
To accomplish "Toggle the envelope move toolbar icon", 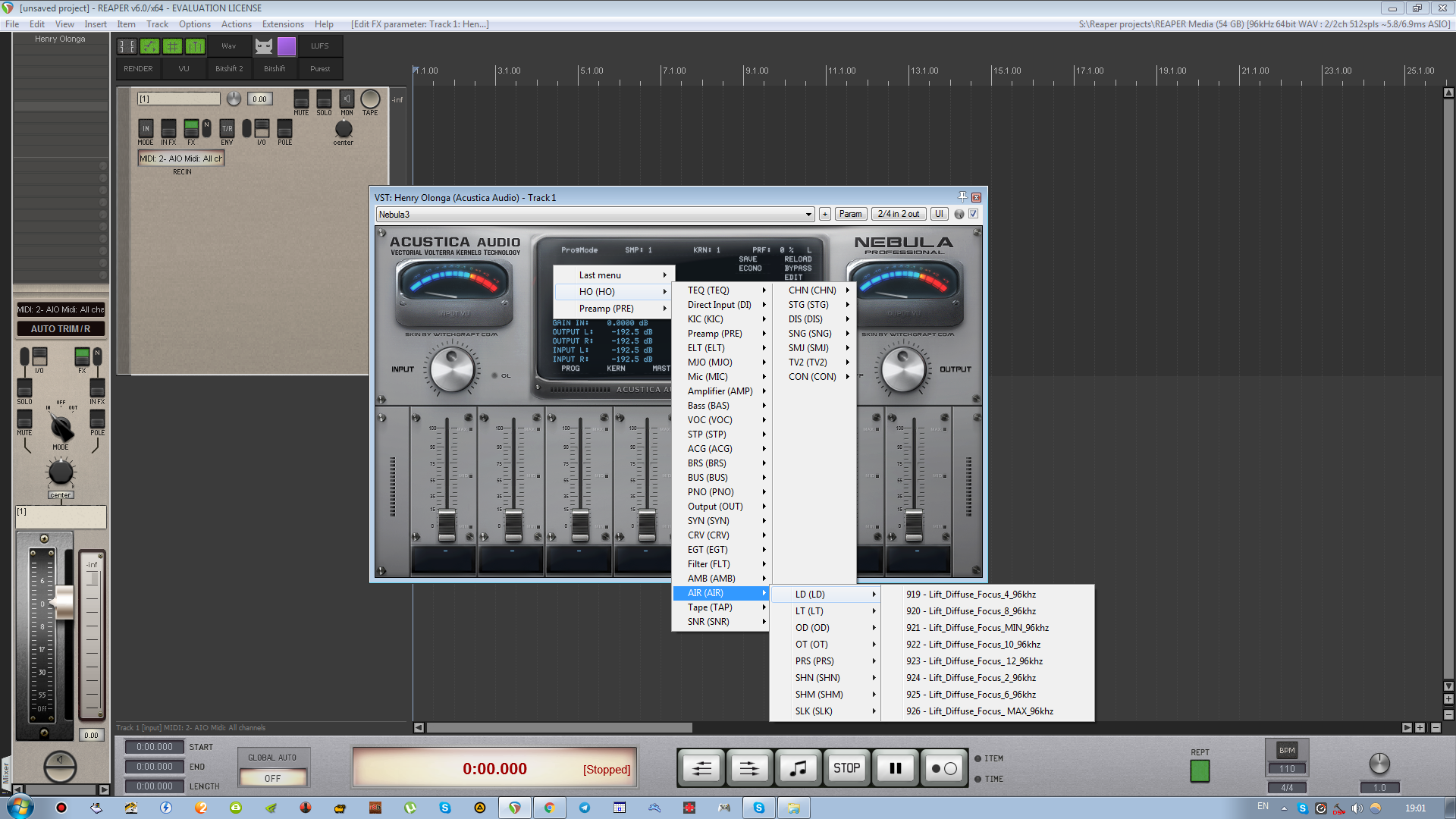I will 149,46.
